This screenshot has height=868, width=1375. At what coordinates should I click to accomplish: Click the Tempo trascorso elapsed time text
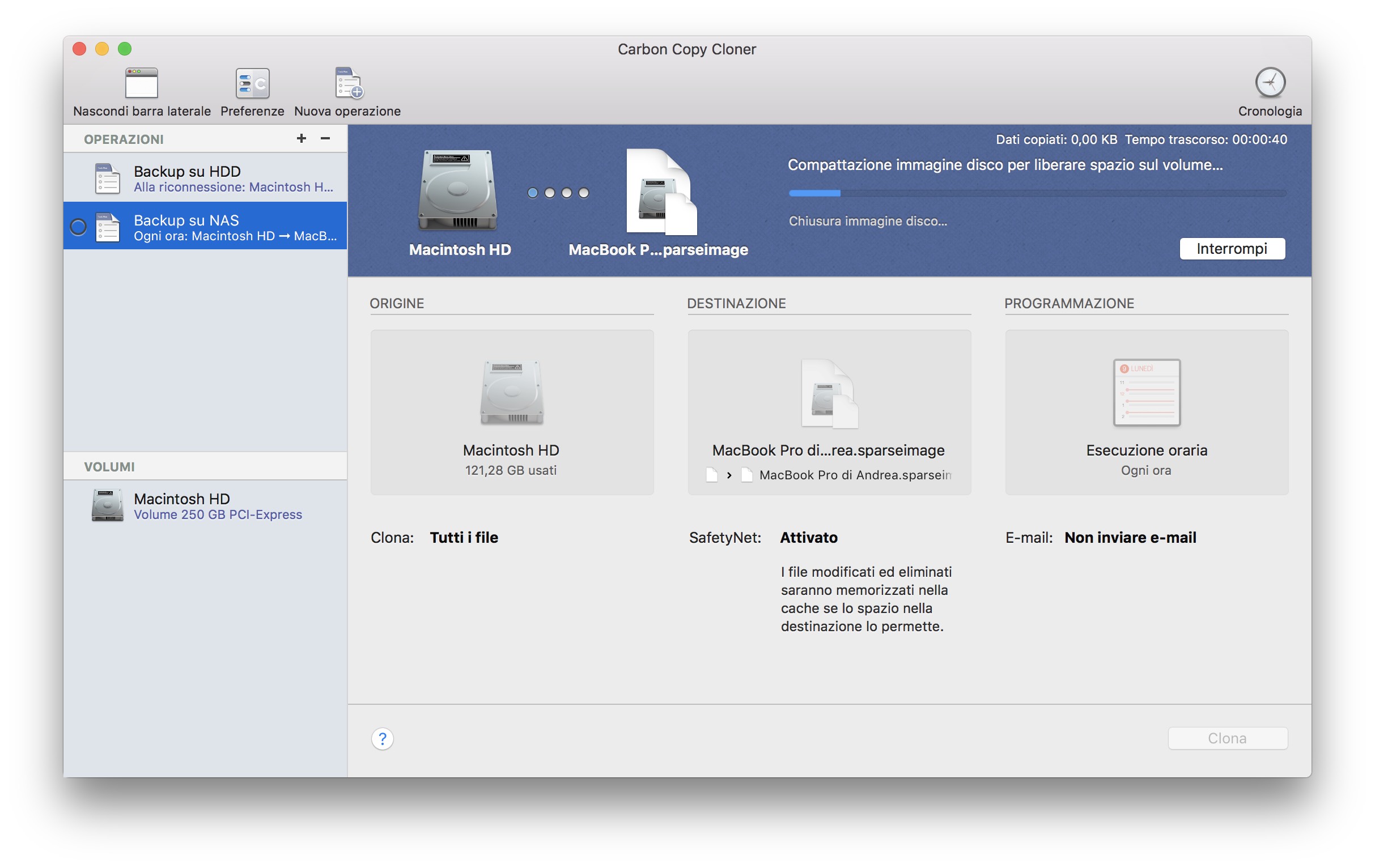point(1206,140)
